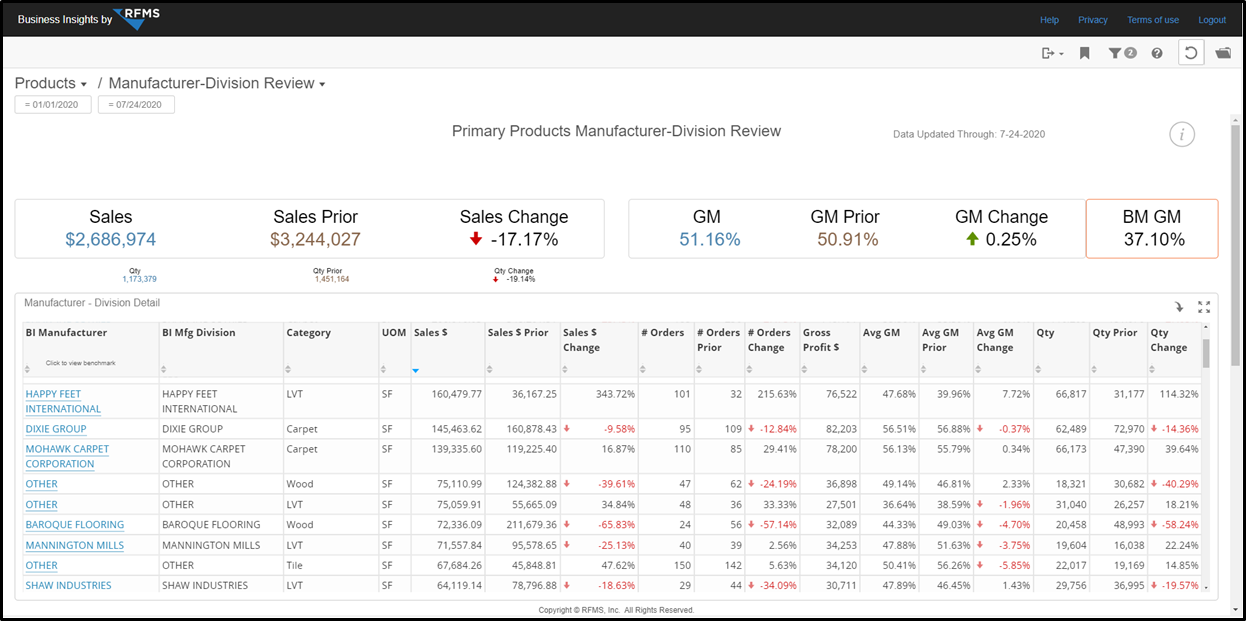This screenshot has width=1246, height=621.
Task: Click the question mark help icon
Action: 1157,53
